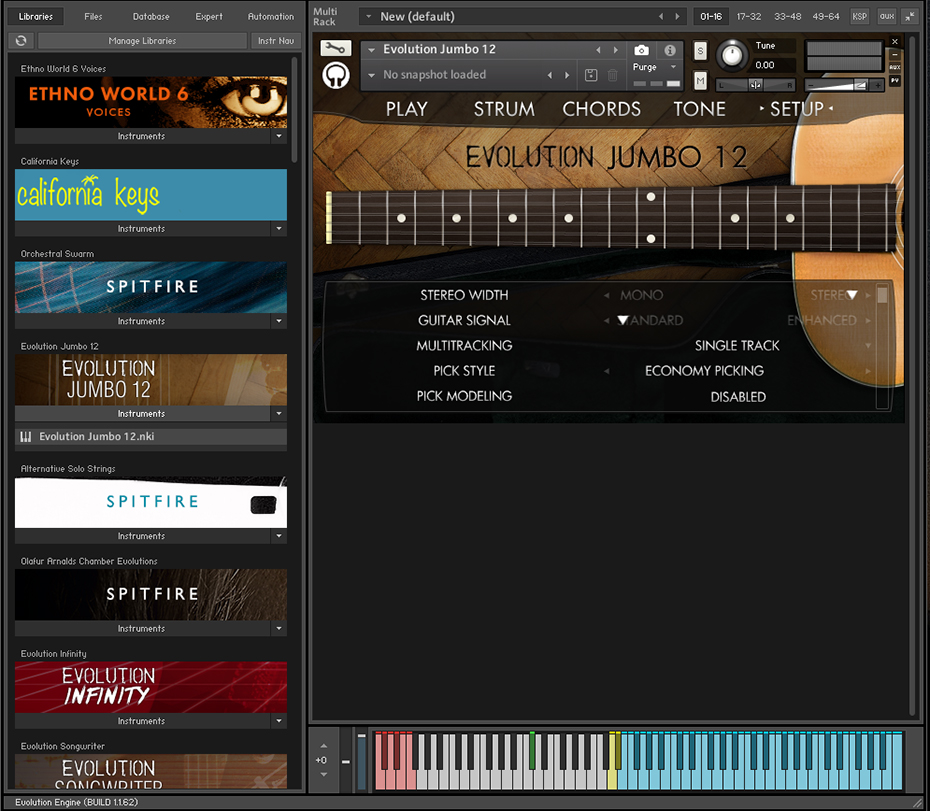The width and height of the screenshot is (930, 811).
Task: Minimize the instrument header with the minus icon
Action: point(895,55)
